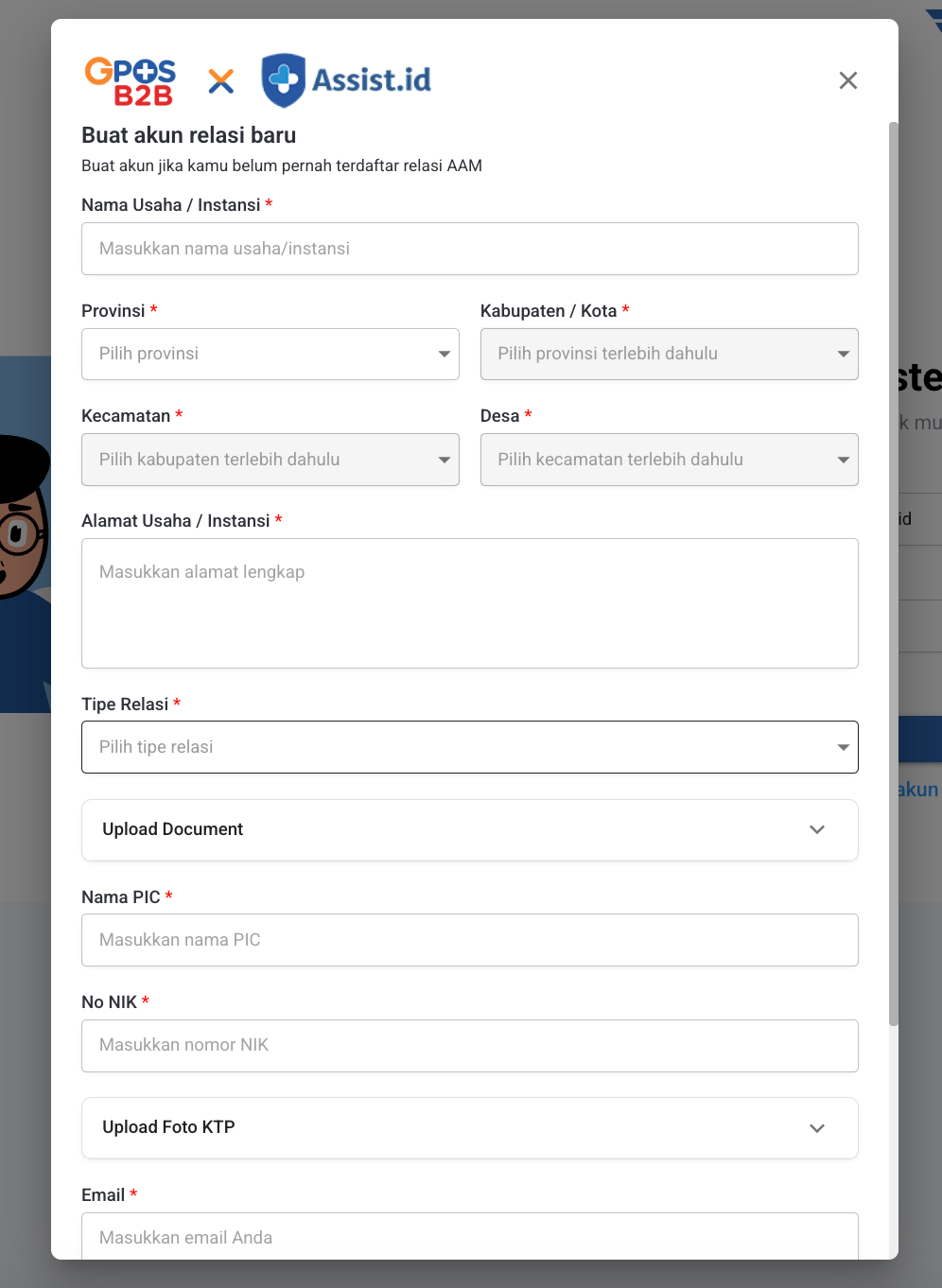Click the GPOS B2B logo

coord(131,81)
